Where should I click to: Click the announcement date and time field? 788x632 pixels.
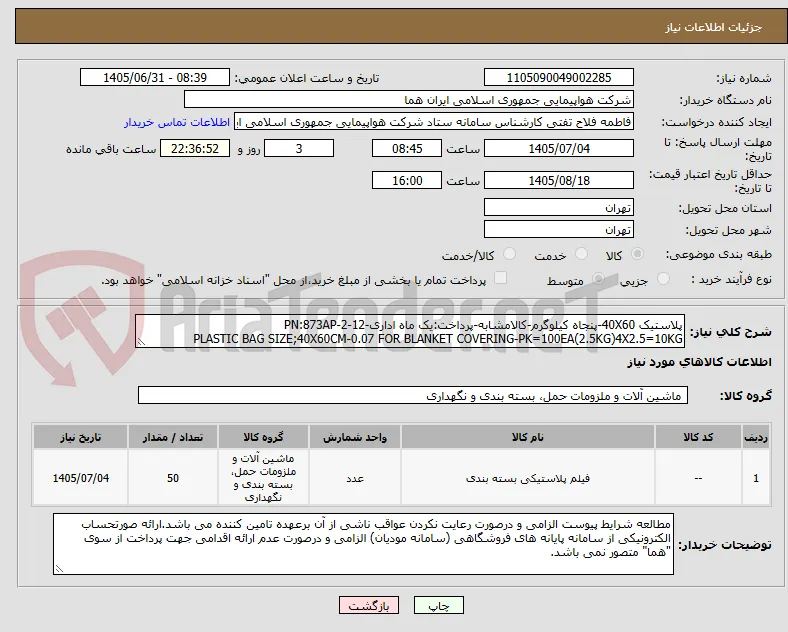tap(155, 78)
